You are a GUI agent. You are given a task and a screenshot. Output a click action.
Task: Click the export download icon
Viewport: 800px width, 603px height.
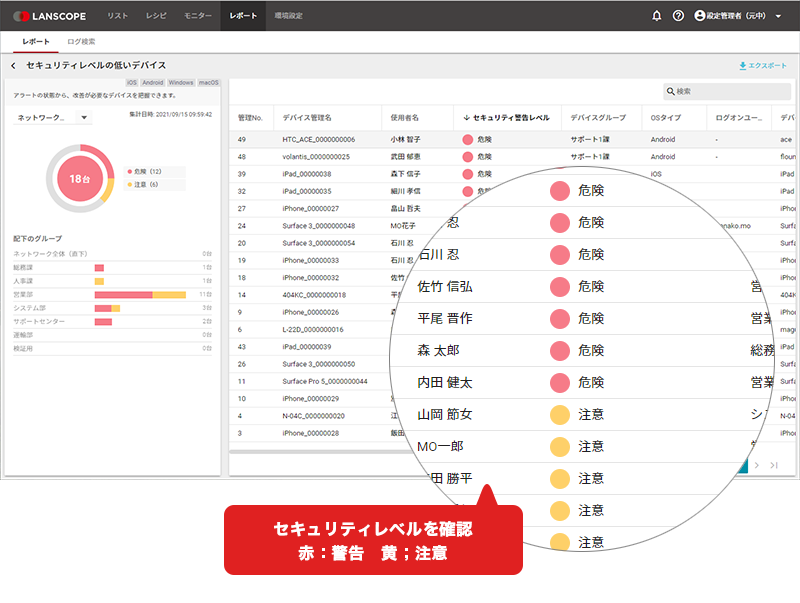coord(742,66)
